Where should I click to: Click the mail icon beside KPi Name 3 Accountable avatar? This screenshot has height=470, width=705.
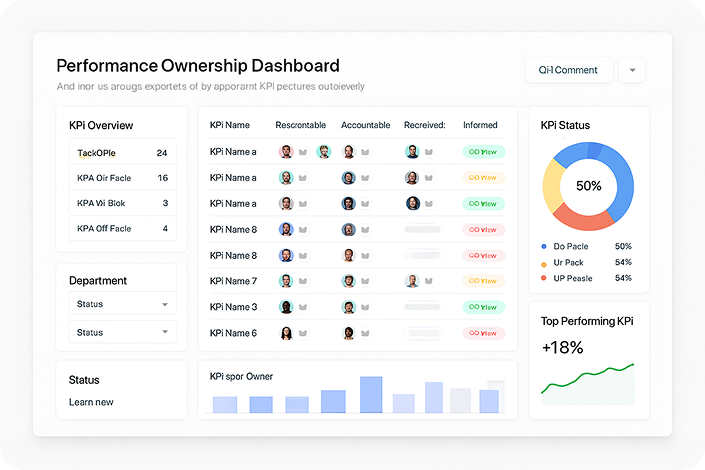[x=365, y=307]
